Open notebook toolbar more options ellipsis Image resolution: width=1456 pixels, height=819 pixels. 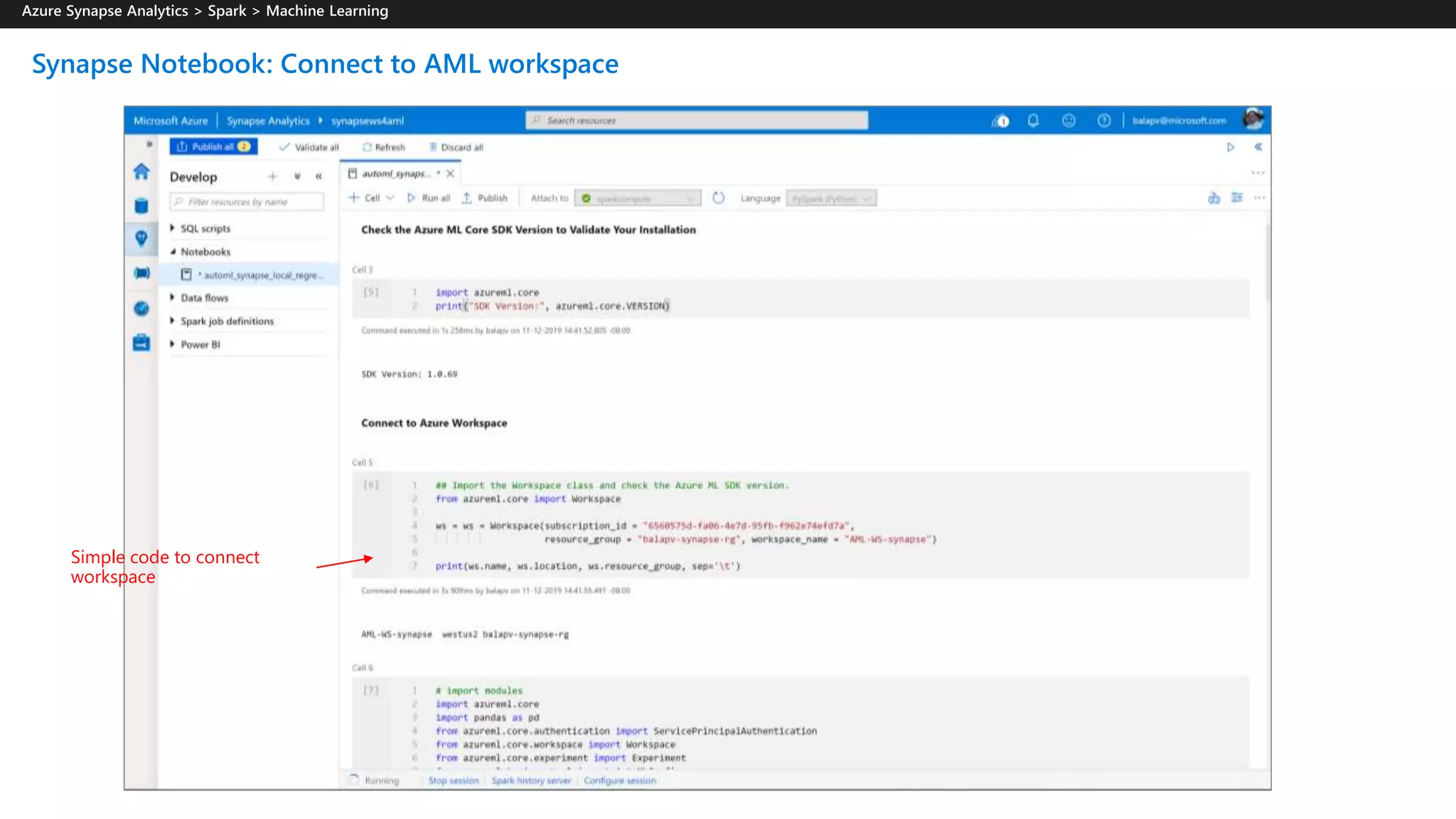[x=1260, y=198]
